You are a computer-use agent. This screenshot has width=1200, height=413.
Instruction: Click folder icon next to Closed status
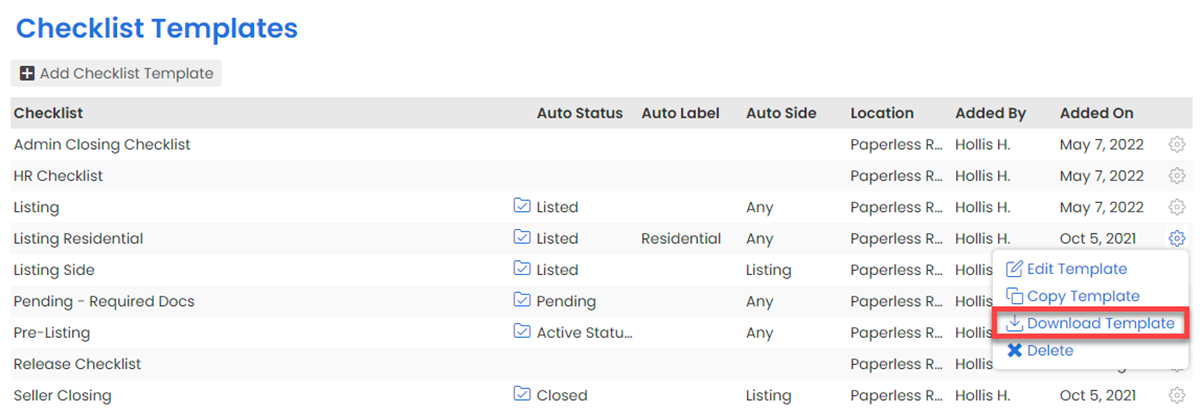[x=521, y=394]
